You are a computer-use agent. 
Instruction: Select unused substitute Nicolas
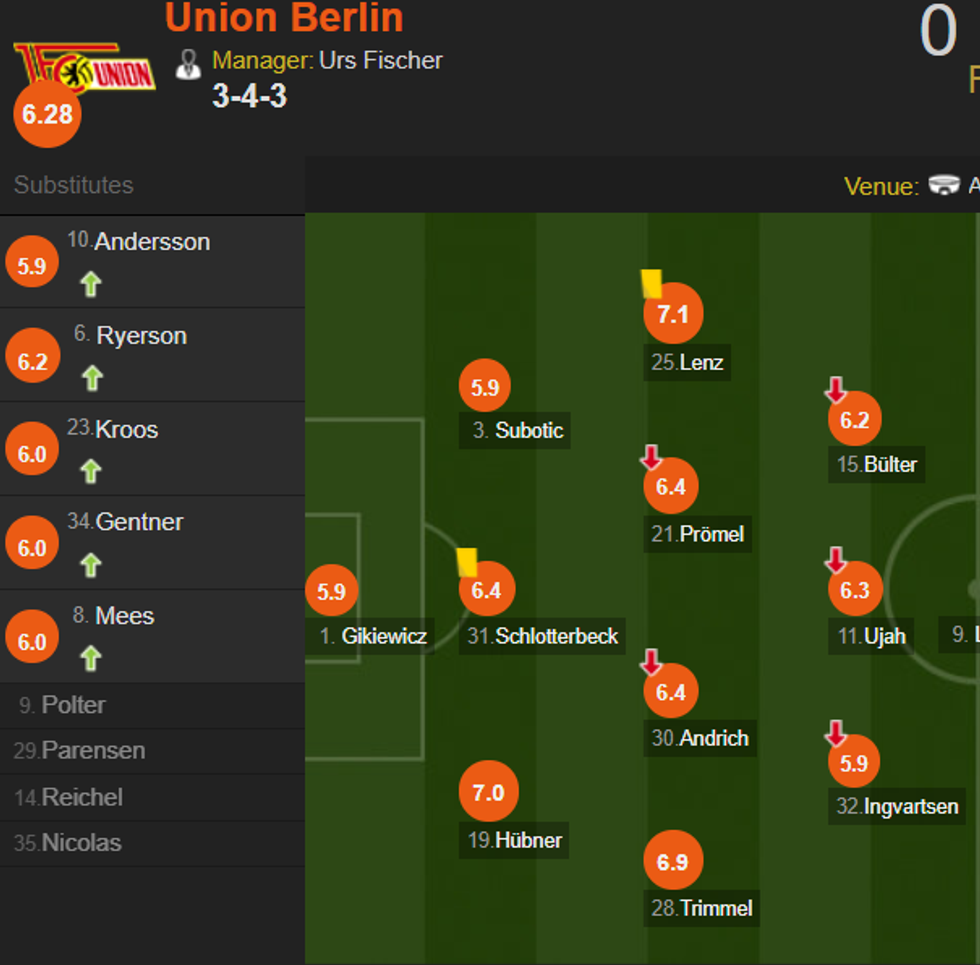coord(81,843)
